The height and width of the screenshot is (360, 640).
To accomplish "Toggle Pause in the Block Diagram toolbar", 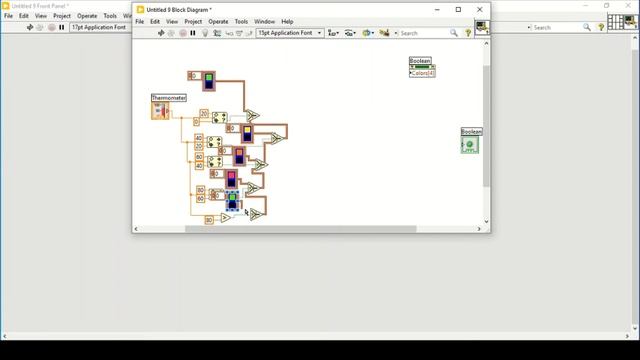I will click(193, 33).
